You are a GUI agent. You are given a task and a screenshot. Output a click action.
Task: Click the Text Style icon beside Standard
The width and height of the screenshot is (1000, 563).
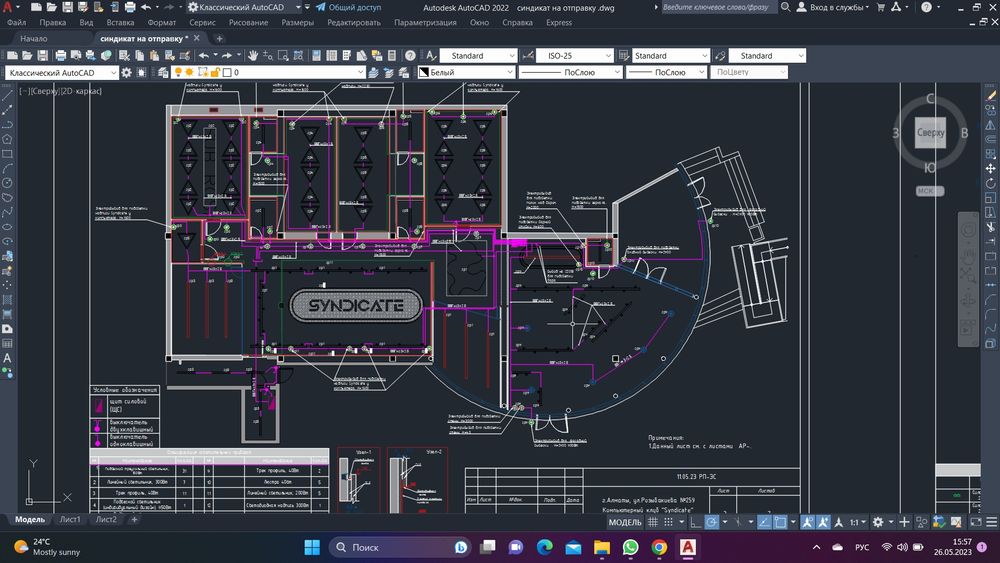[431, 55]
